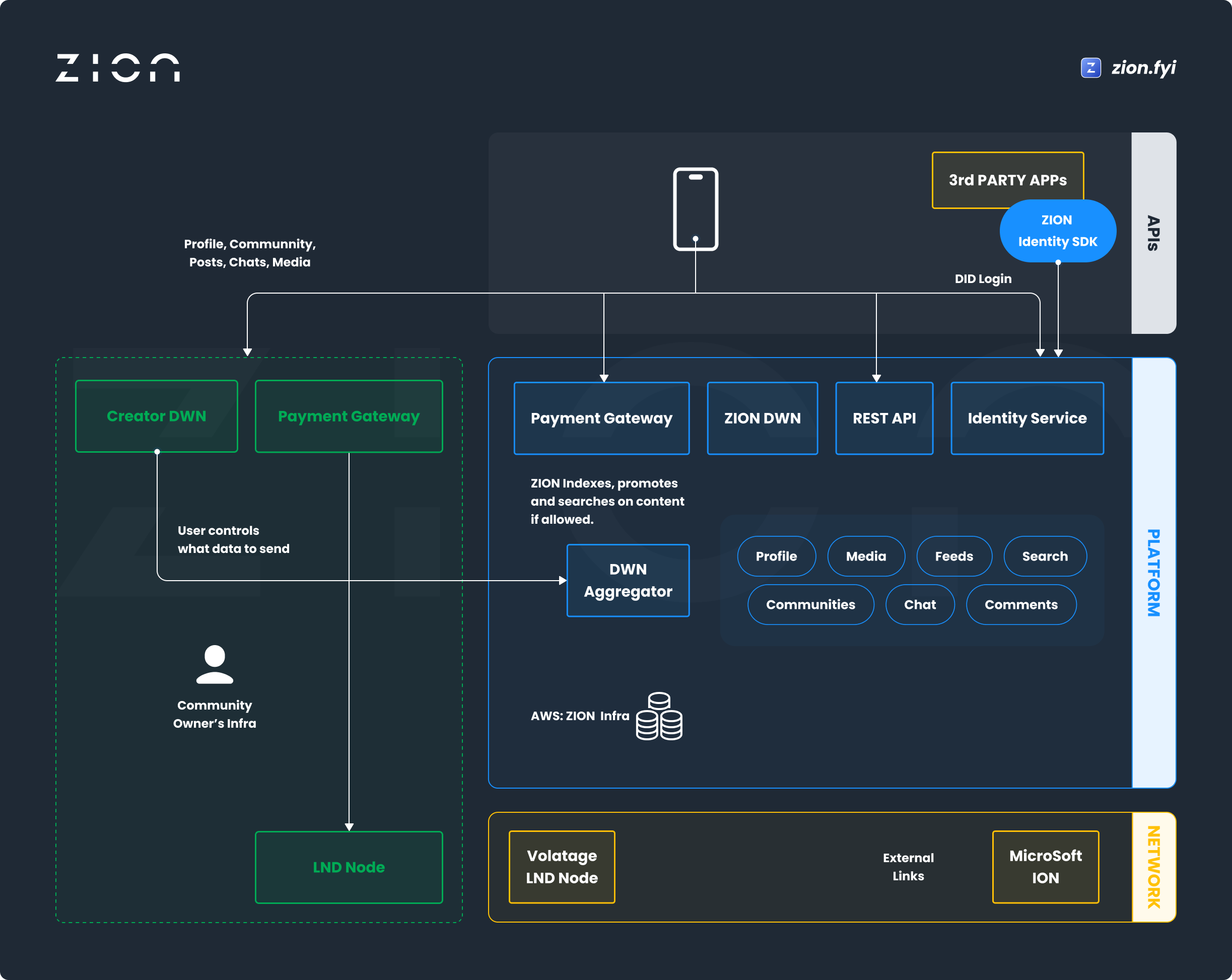Viewport: 1232px width, 980px height.
Task: Click the green Payment Gateway box
Action: pos(349,416)
